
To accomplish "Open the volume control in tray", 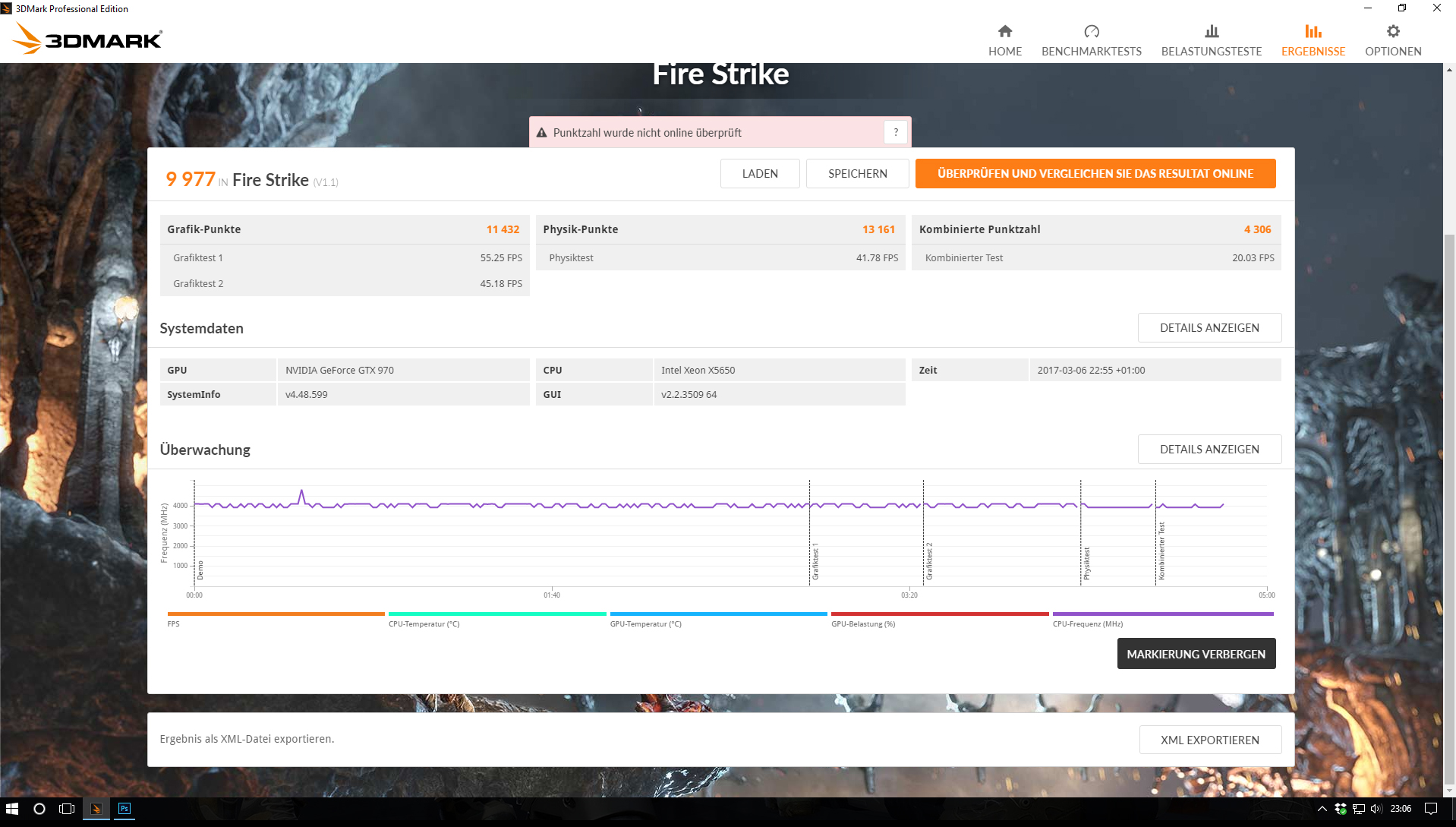I will click(1376, 809).
